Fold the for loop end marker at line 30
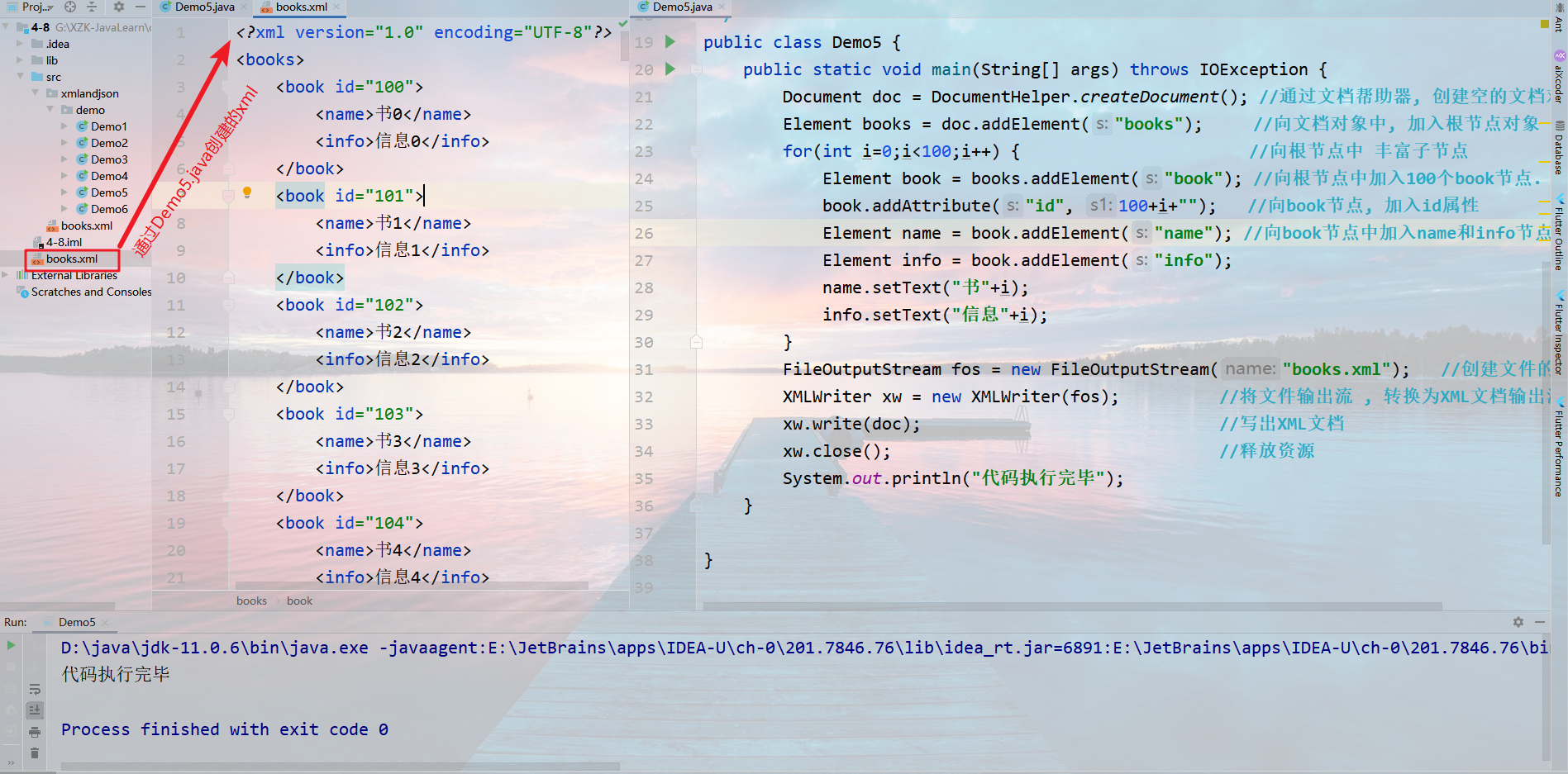The height and width of the screenshot is (774, 1568). pyautogui.click(x=697, y=342)
